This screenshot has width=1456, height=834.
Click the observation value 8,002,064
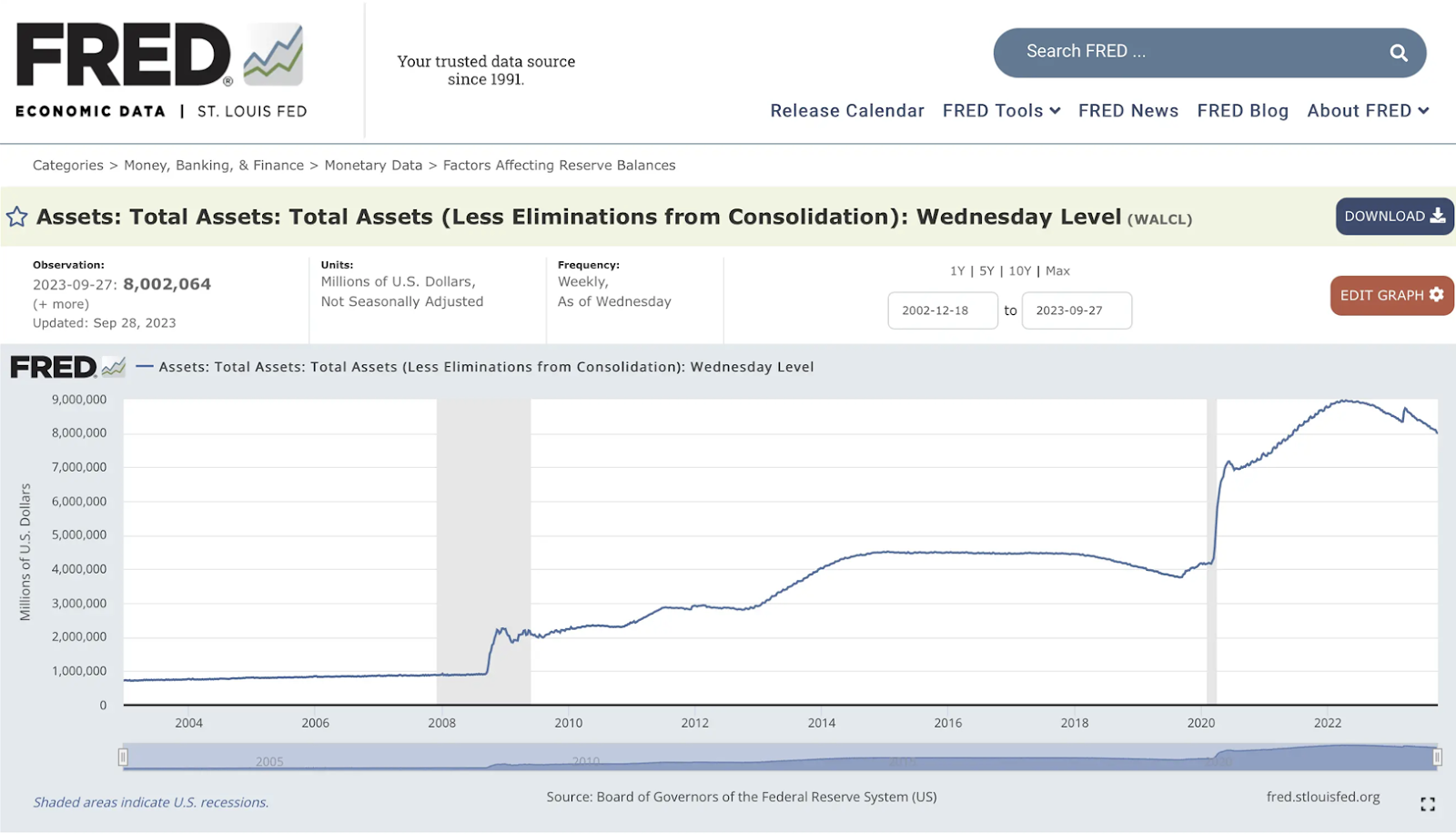(x=167, y=284)
